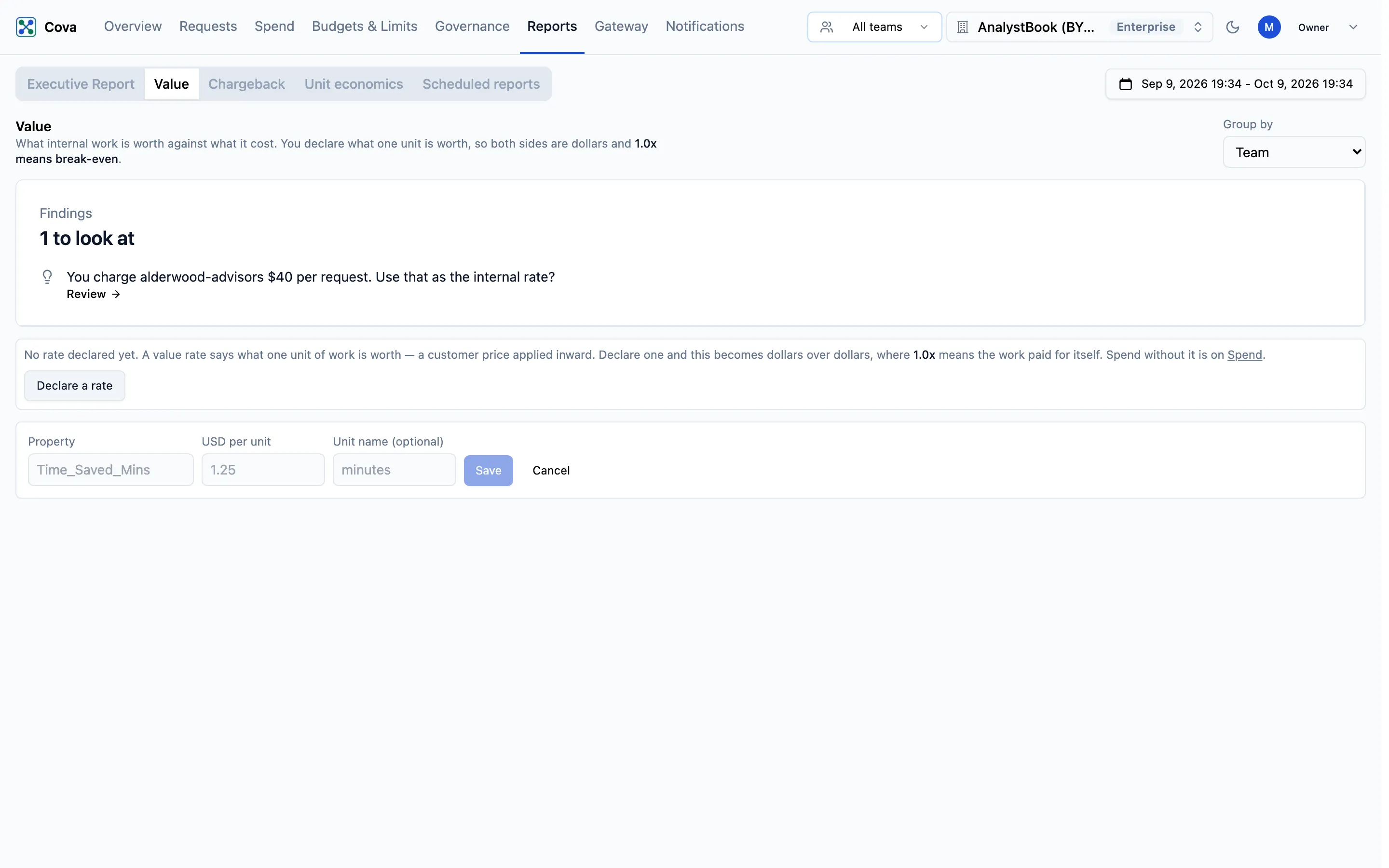
Task: Open the Group by Team select
Action: (x=1294, y=152)
